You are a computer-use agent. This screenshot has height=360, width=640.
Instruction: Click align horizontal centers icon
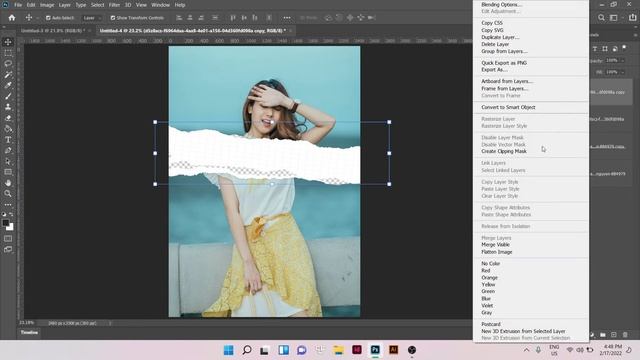point(190,18)
